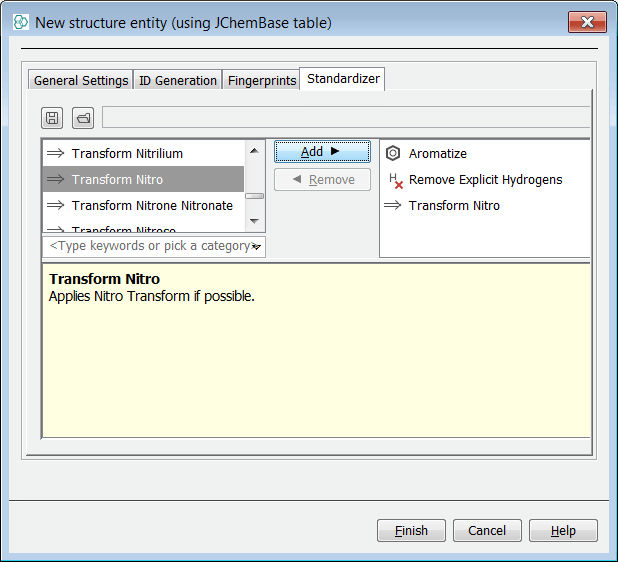Select Transform Nitrilium in the list
This screenshot has width=618, height=562.
pyautogui.click(x=127, y=154)
